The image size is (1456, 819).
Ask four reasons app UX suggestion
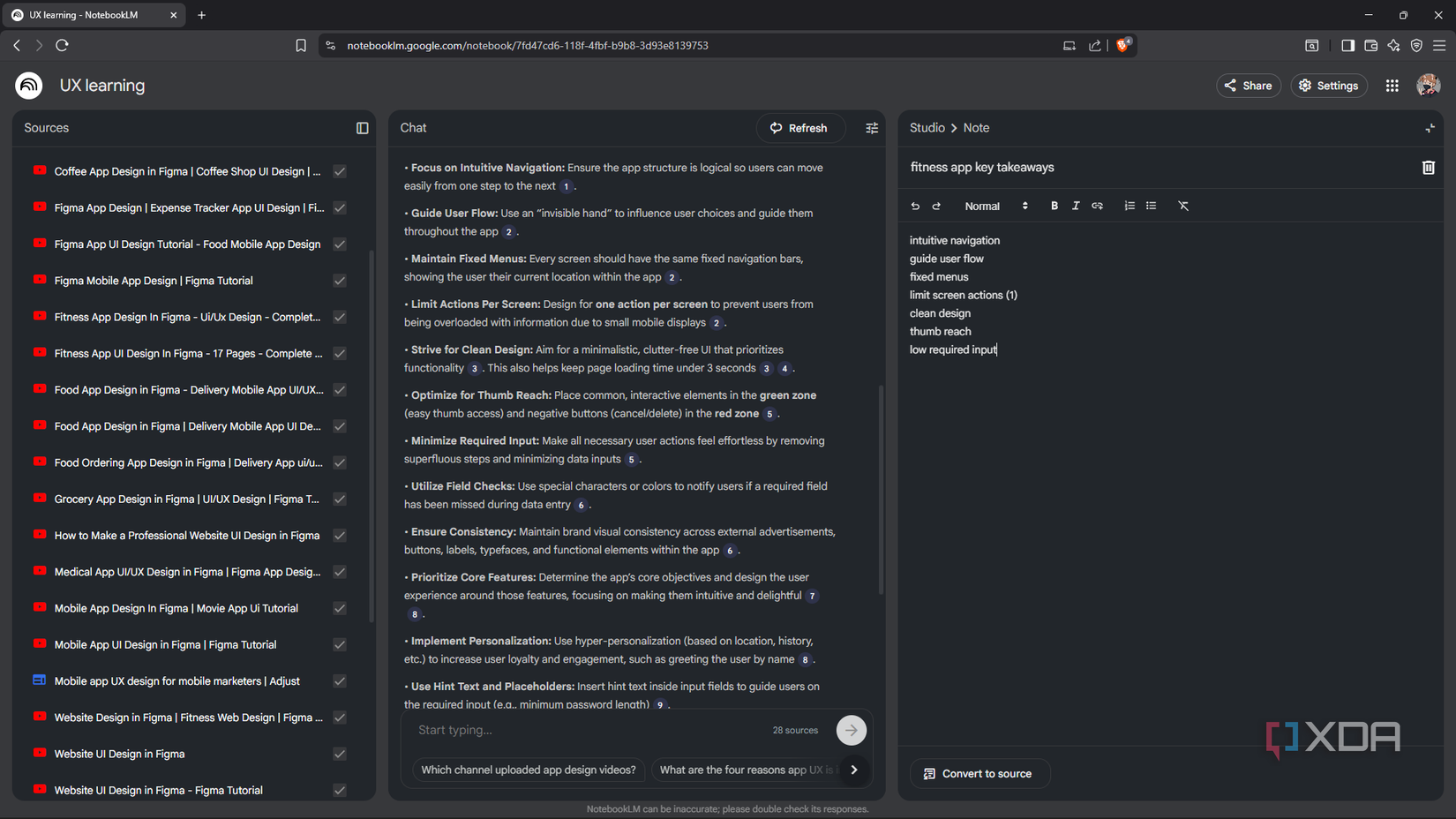tap(747, 770)
